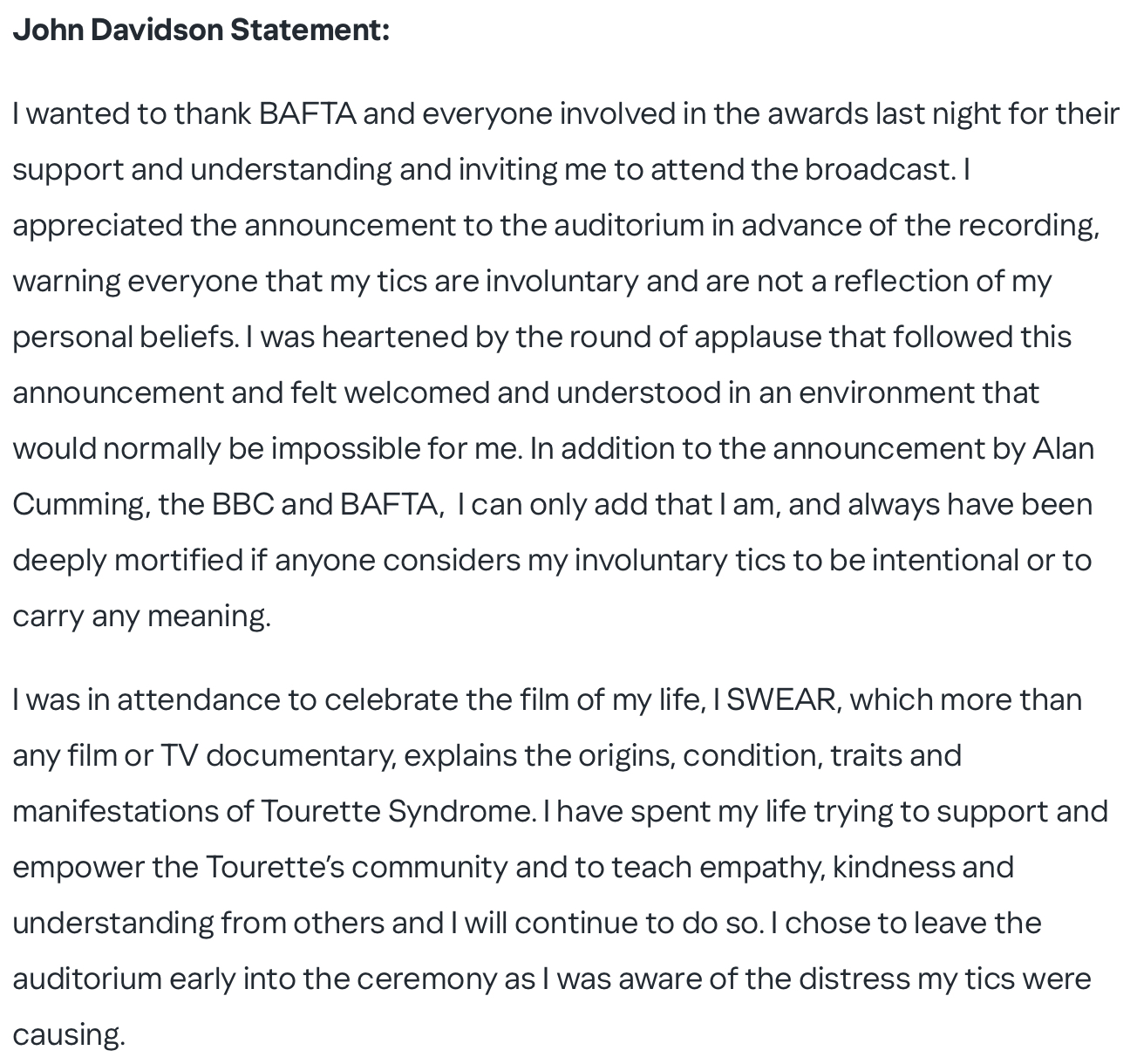Click the phrase "carry any meaning."
The image size is (1137, 1064).
(x=141, y=616)
